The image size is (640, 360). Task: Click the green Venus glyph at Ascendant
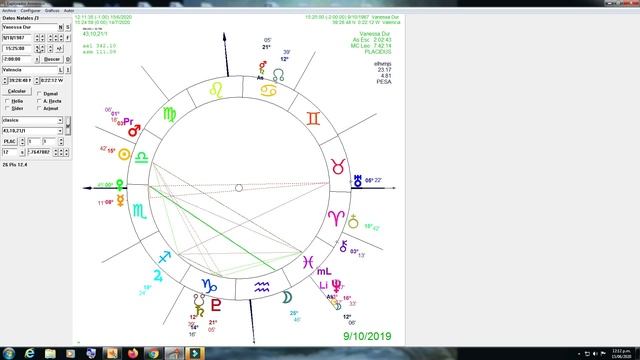coord(120,185)
